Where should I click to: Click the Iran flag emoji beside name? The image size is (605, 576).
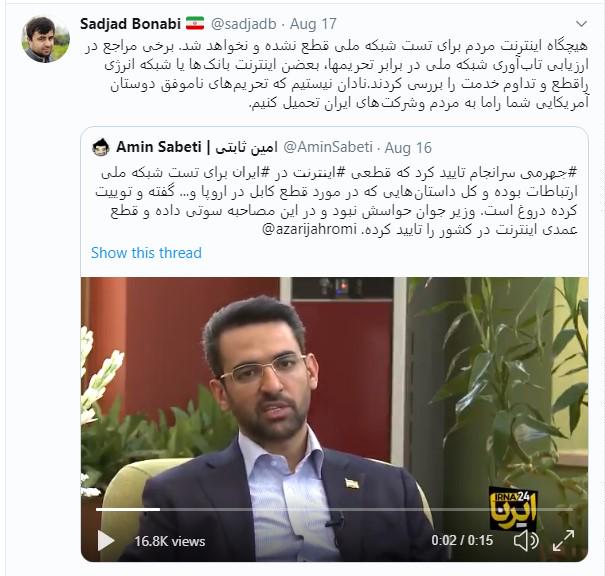[195, 24]
